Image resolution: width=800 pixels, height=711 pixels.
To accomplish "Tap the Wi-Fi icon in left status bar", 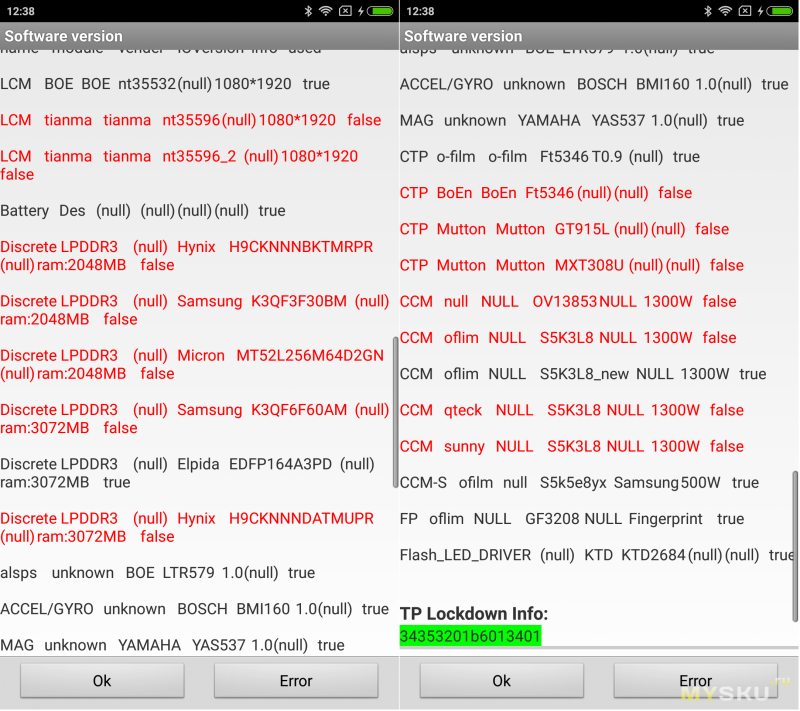I will tap(326, 11).
